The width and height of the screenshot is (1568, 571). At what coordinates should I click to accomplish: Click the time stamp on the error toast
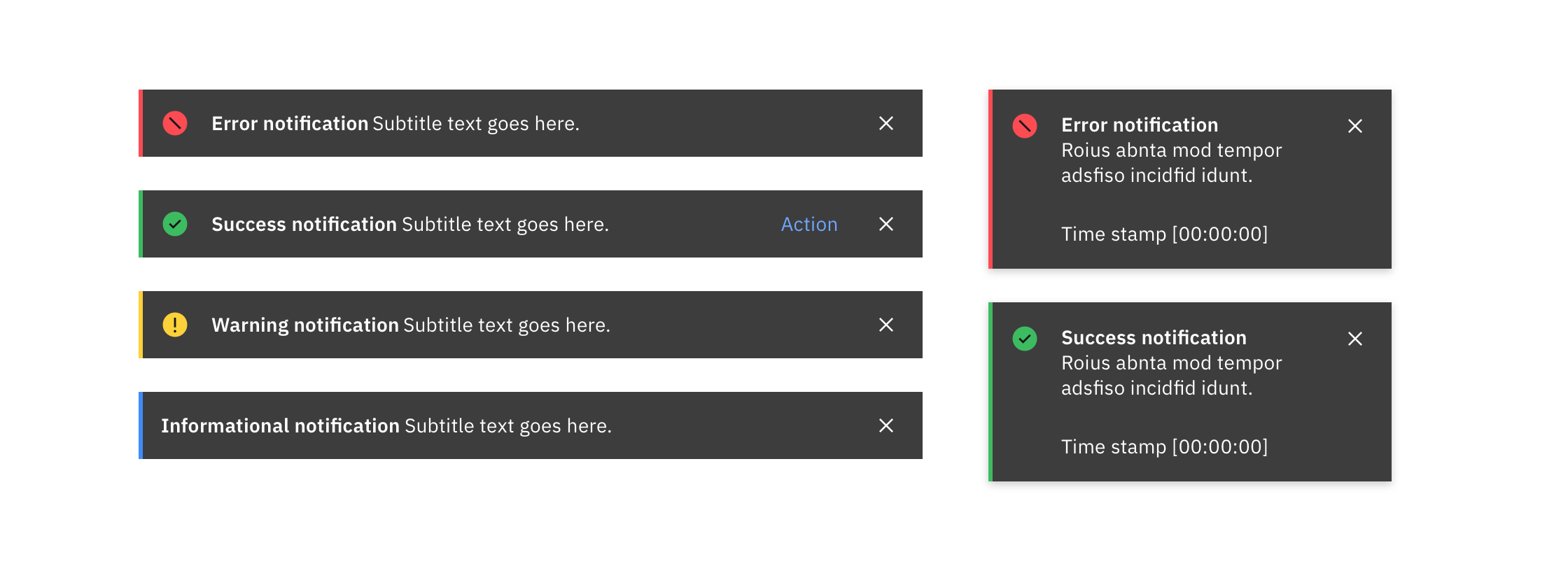pyautogui.click(x=1165, y=234)
